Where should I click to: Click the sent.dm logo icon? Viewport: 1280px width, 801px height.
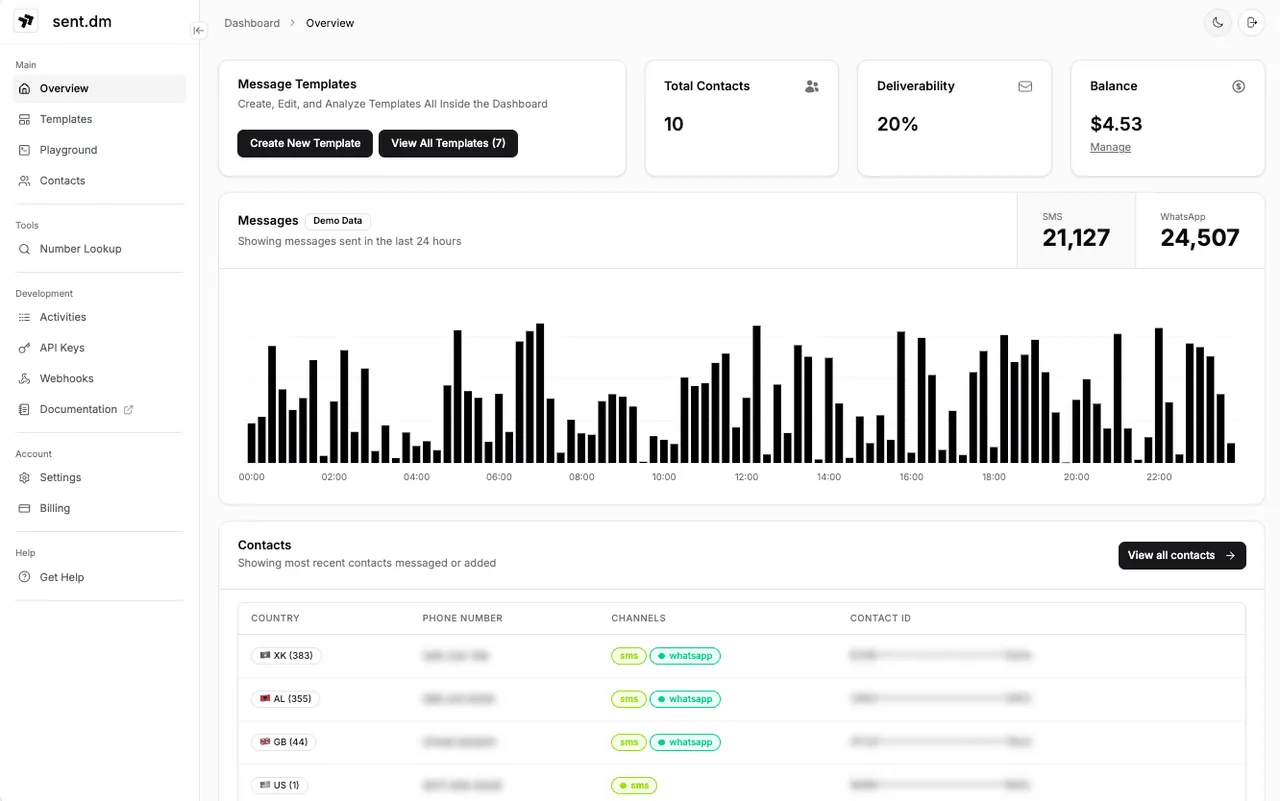click(x=26, y=21)
